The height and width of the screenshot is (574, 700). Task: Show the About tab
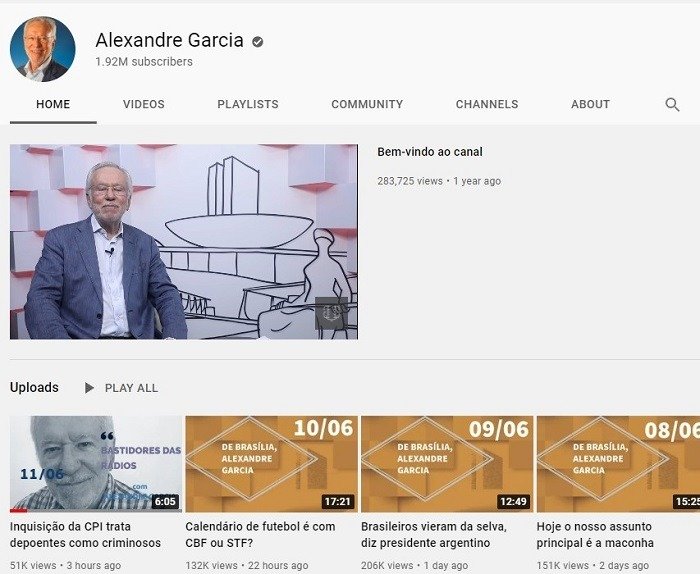pyautogui.click(x=590, y=104)
